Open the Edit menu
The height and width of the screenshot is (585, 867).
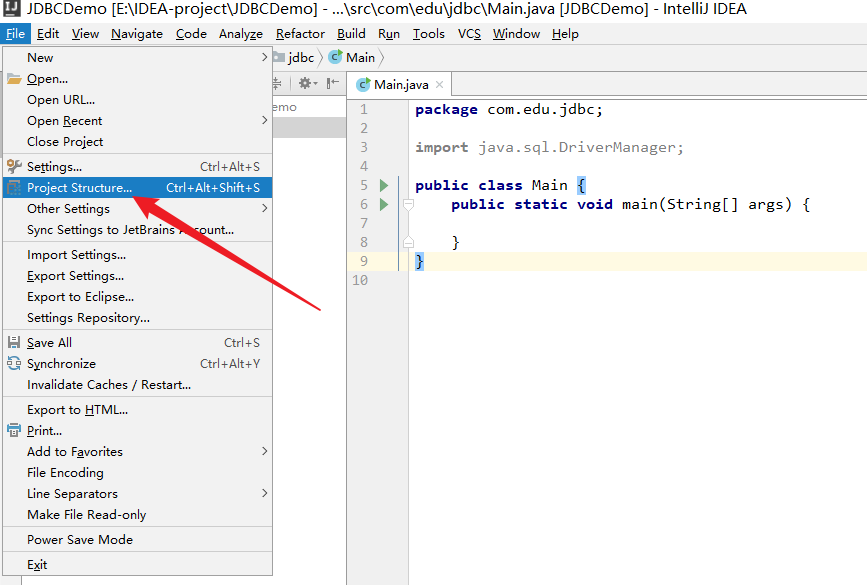[48, 34]
